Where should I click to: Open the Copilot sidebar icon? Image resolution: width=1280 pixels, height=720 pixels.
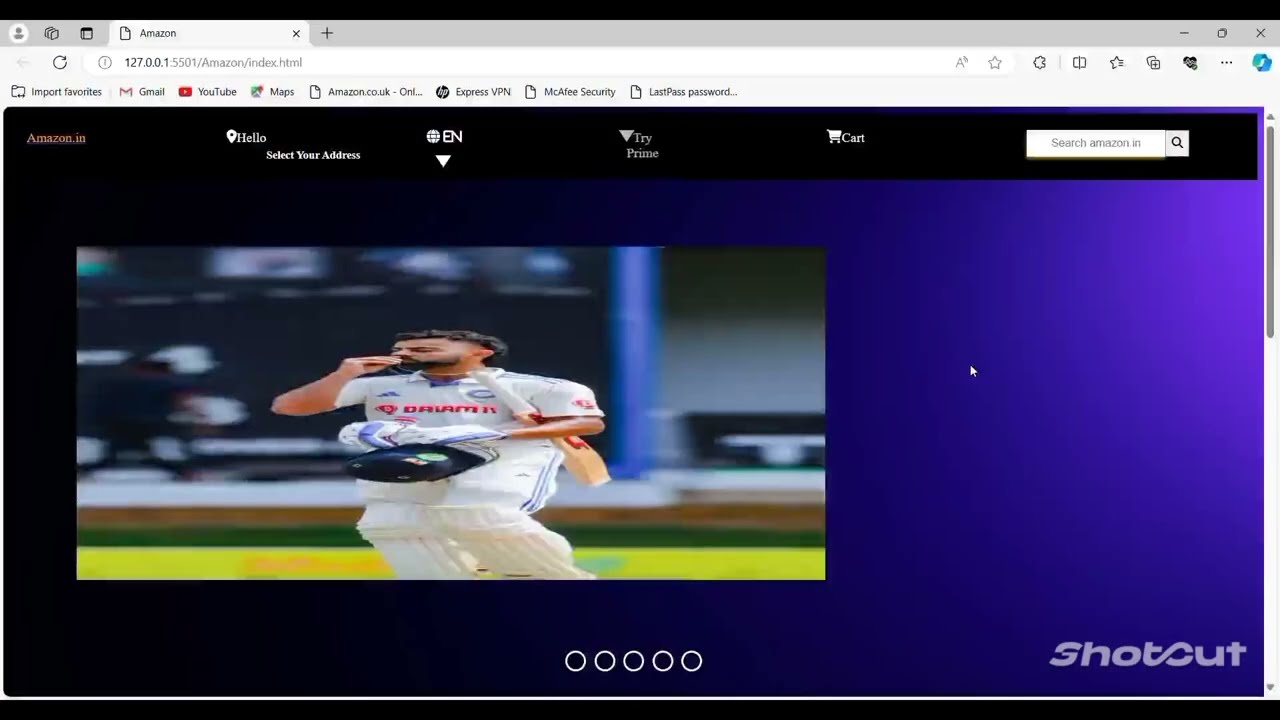coord(1262,62)
